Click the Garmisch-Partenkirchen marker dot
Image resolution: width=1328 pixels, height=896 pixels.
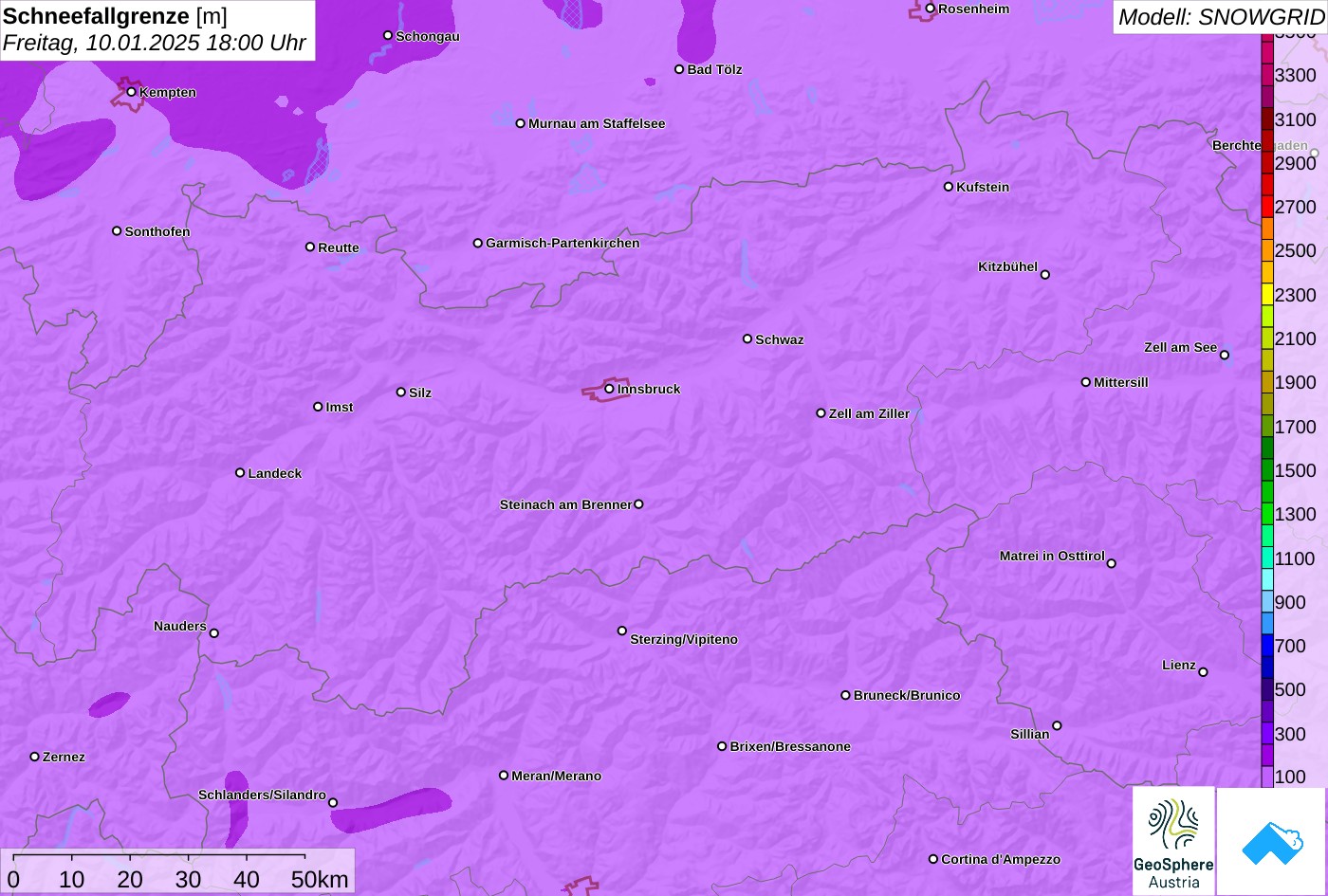point(478,244)
